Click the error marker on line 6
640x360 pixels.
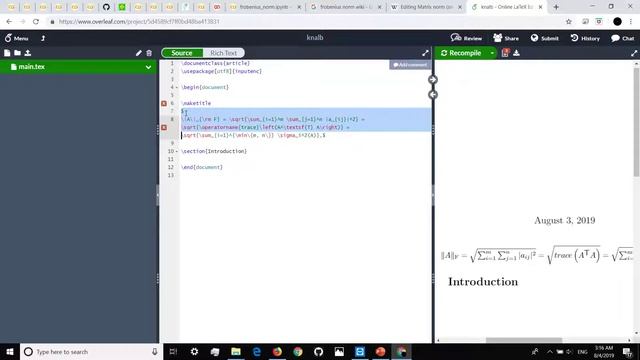tap(164, 103)
